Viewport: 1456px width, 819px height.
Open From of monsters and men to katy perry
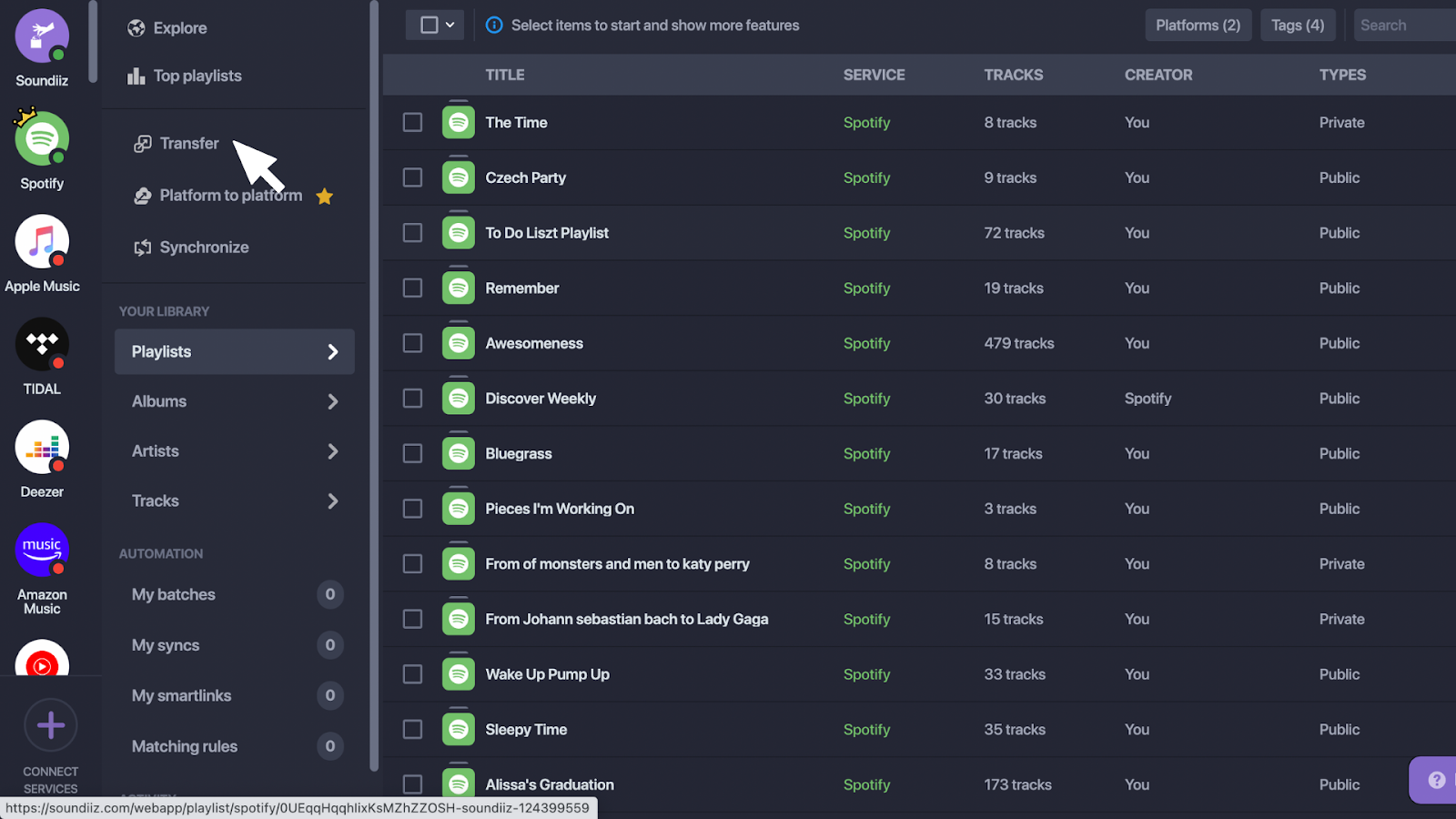coord(618,564)
